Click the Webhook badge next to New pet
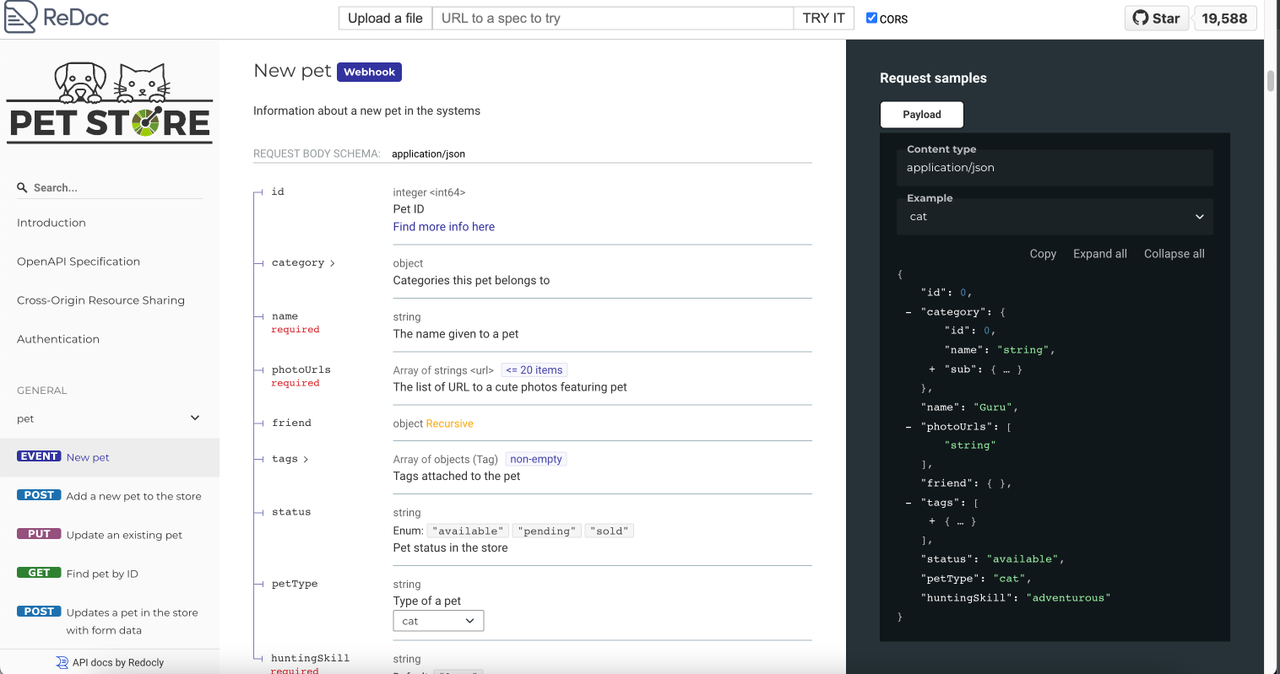 [369, 71]
